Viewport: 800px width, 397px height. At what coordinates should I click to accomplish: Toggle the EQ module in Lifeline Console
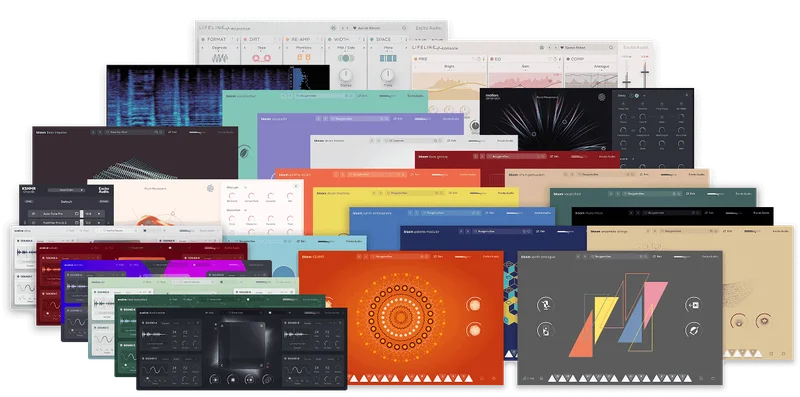[492, 59]
